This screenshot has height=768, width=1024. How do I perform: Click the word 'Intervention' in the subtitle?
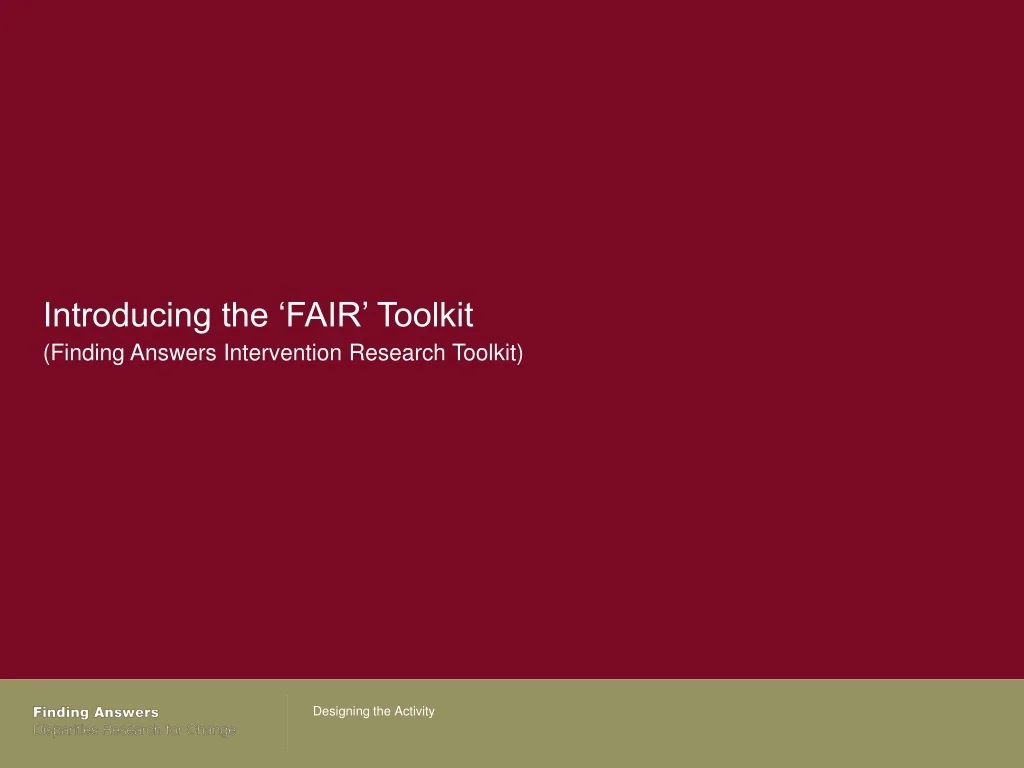[x=283, y=353]
